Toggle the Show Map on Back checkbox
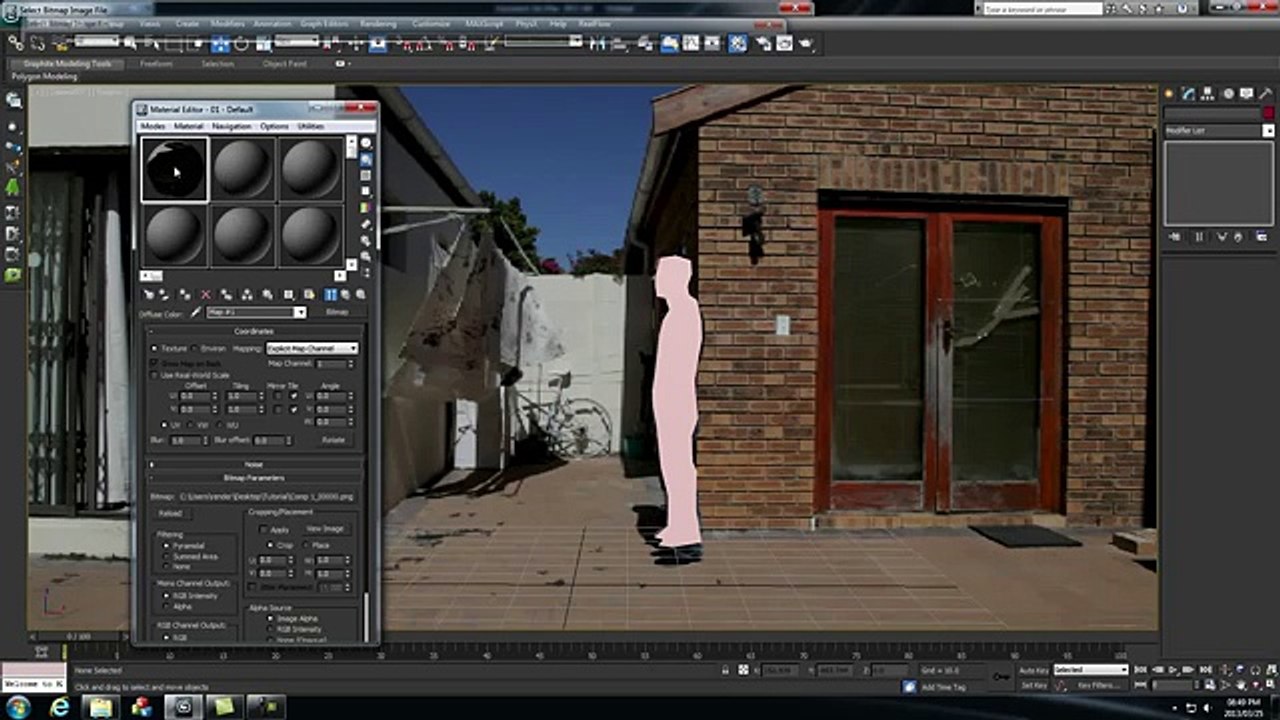The height and width of the screenshot is (720, 1280). pos(154,363)
